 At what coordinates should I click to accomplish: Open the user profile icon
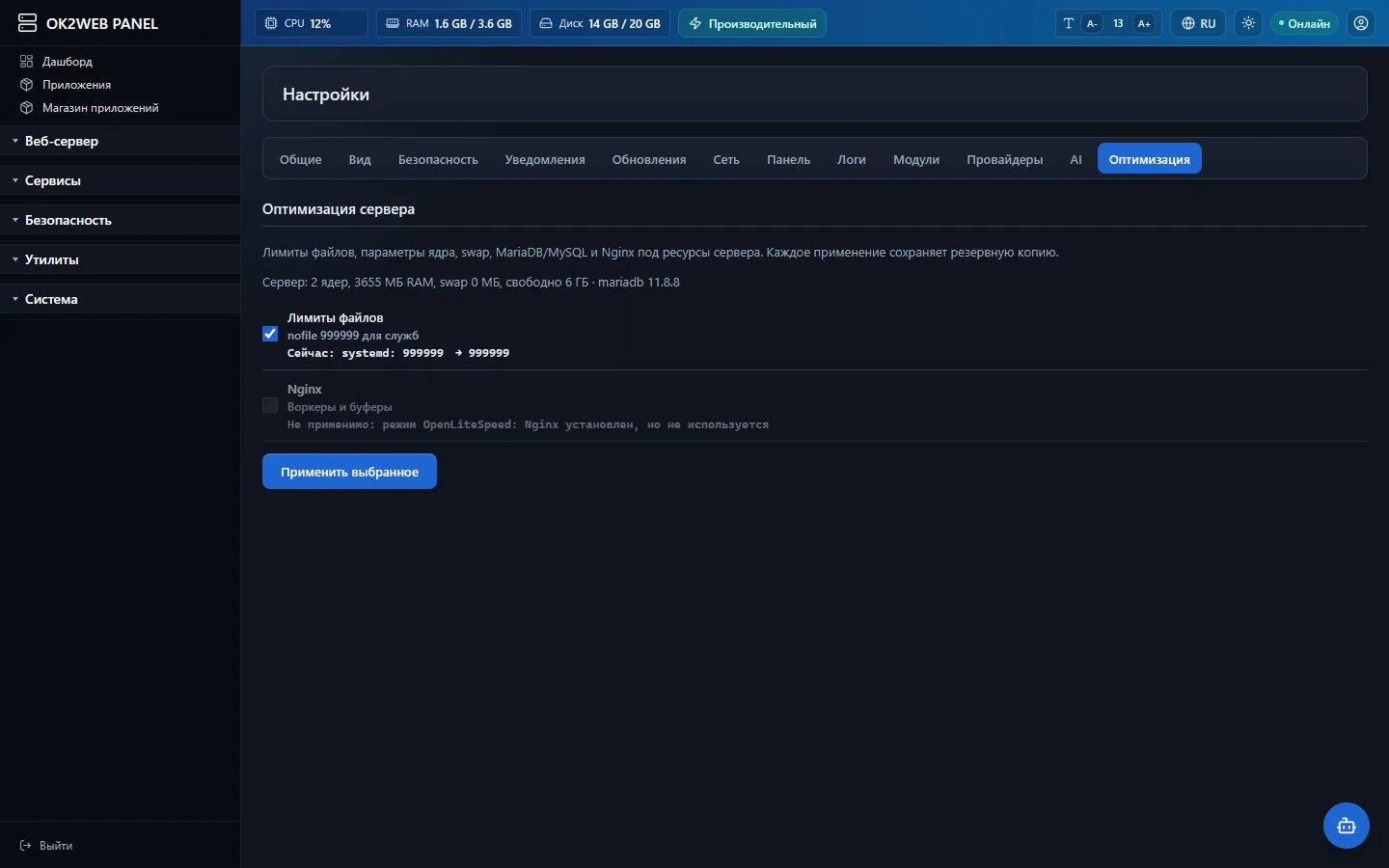[1360, 23]
